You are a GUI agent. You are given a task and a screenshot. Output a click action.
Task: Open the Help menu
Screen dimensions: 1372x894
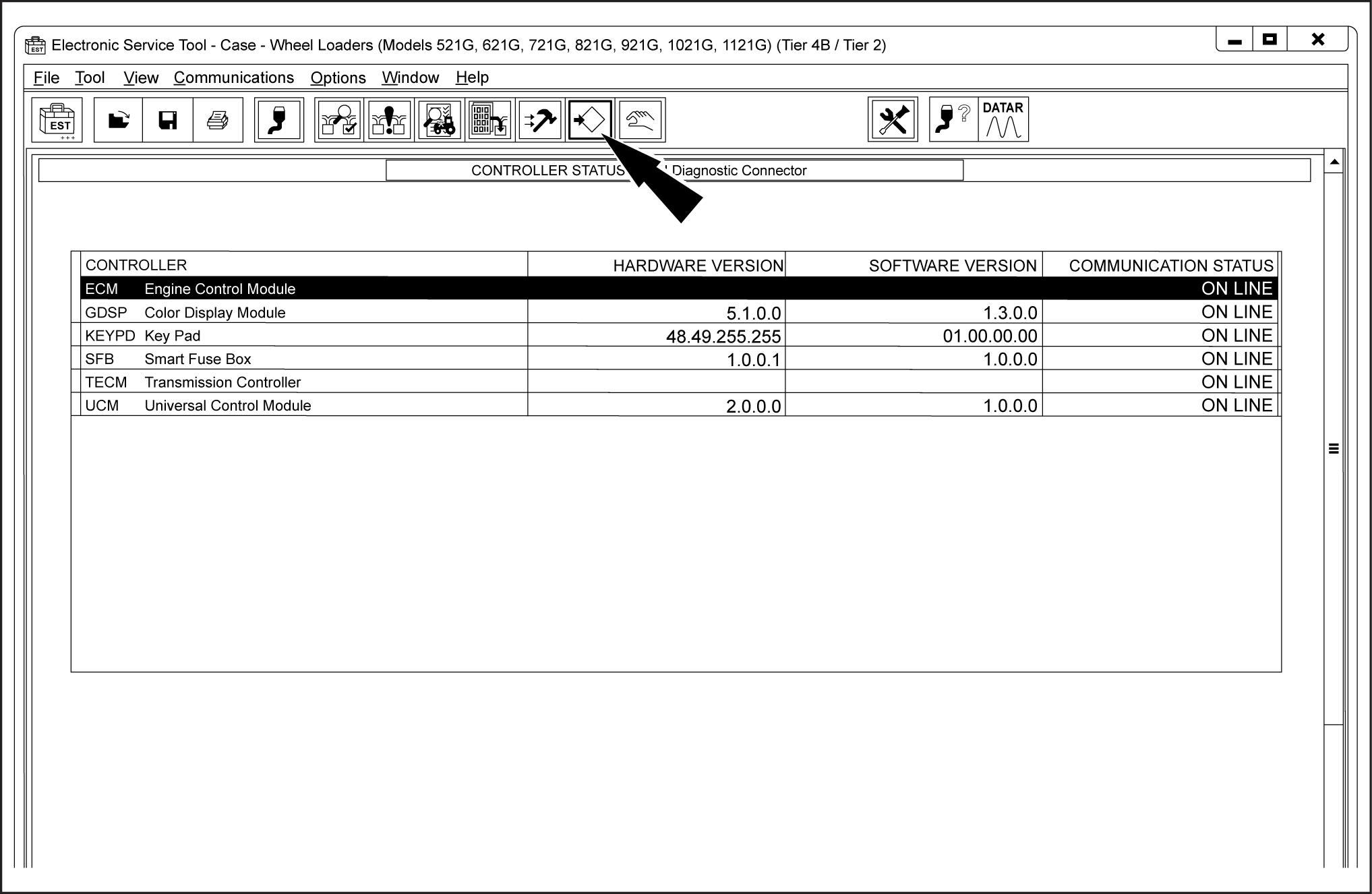tap(472, 78)
